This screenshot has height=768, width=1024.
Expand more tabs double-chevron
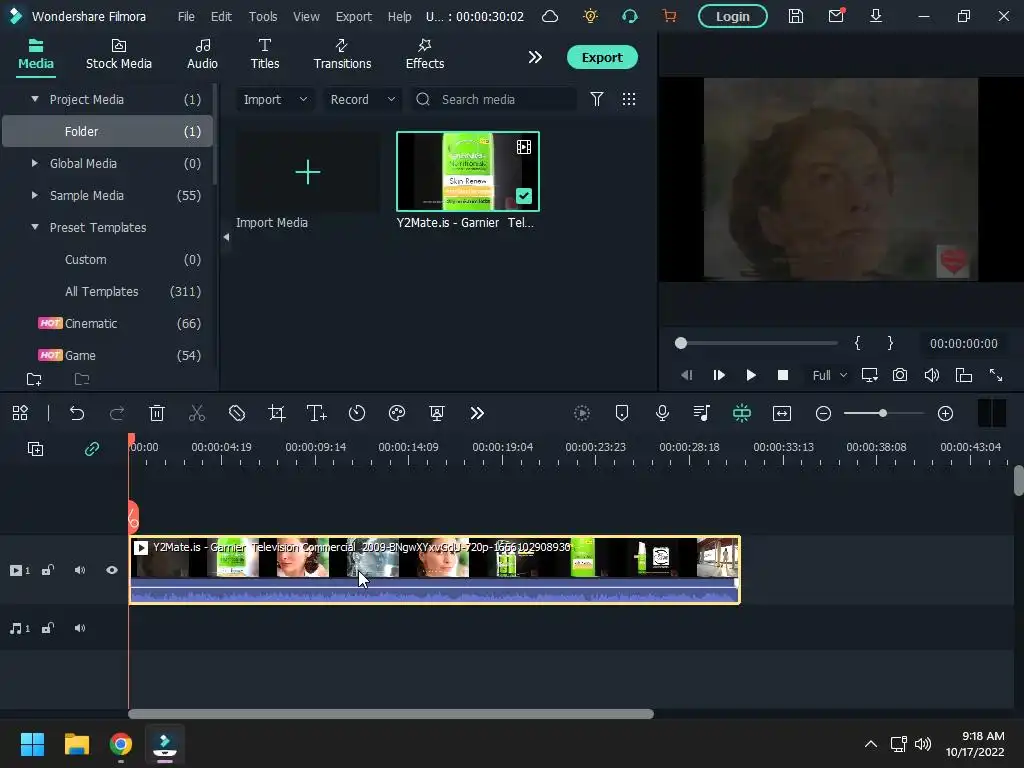click(535, 57)
